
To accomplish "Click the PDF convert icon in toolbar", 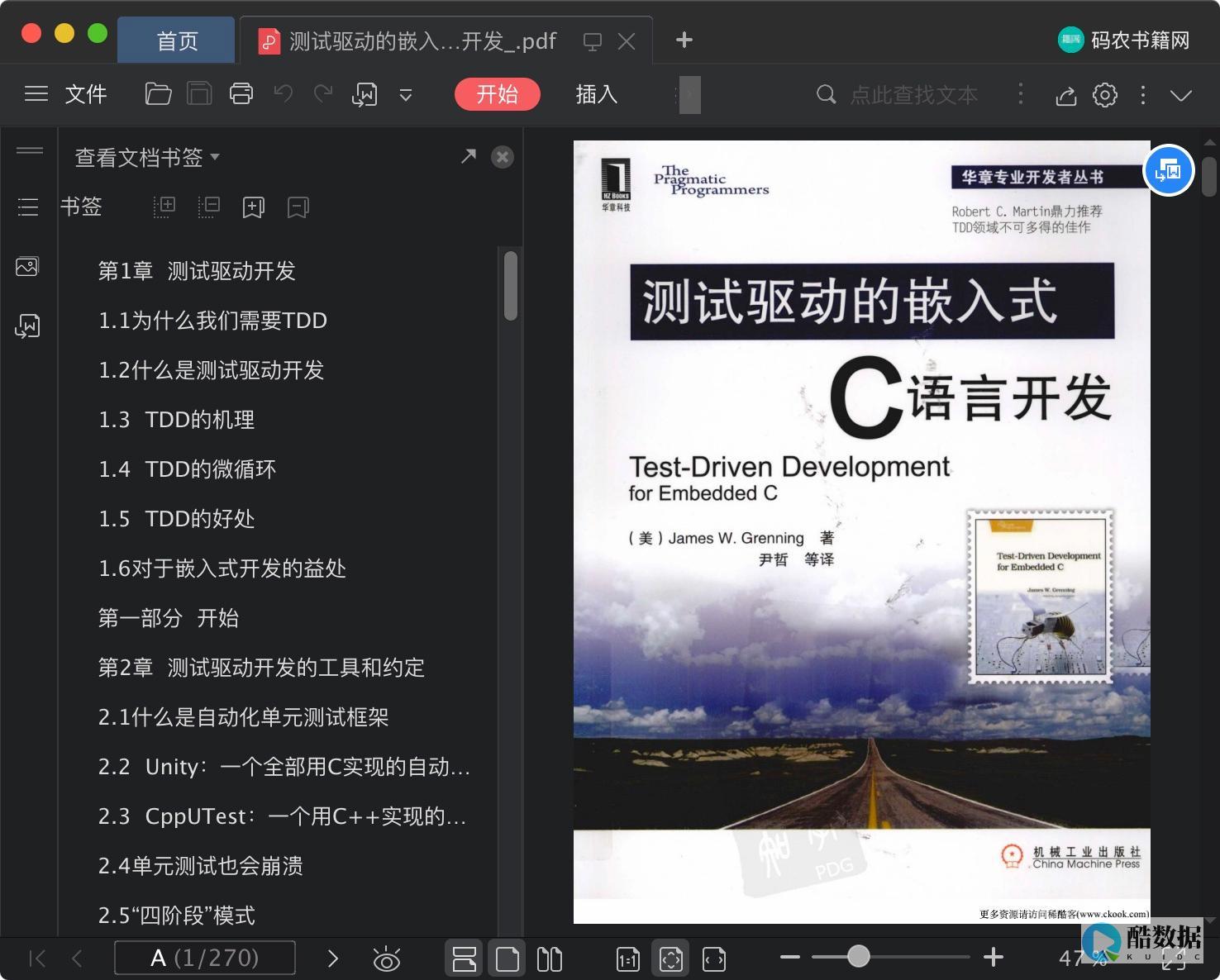I will tap(365, 94).
